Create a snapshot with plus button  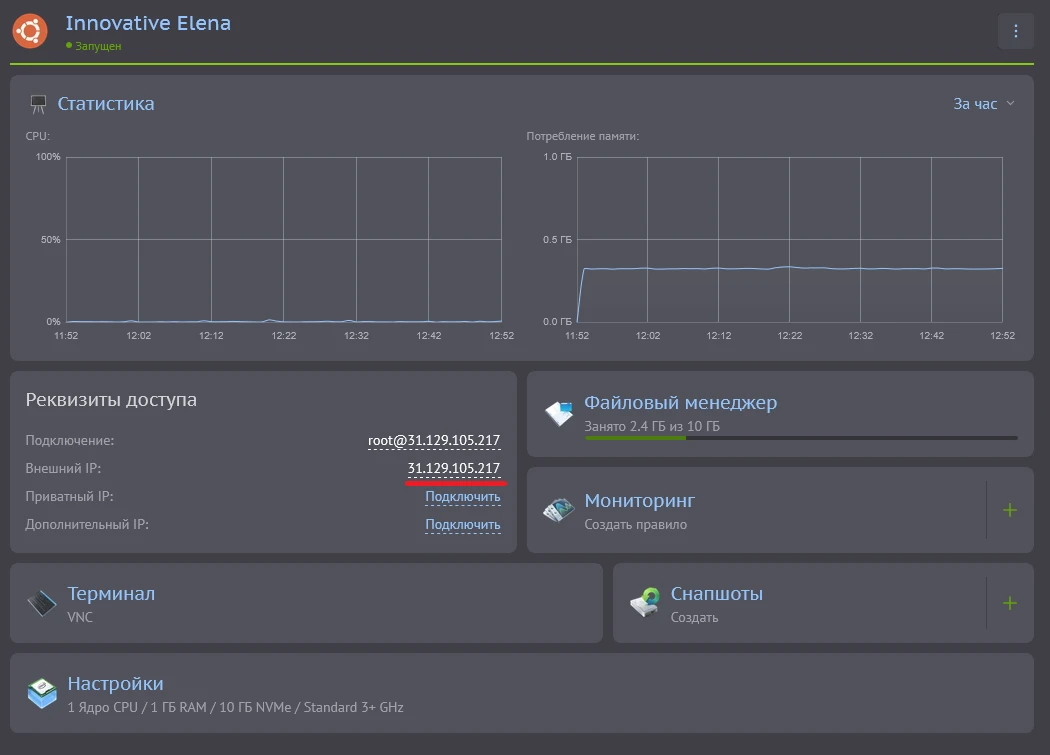tap(1009, 603)
